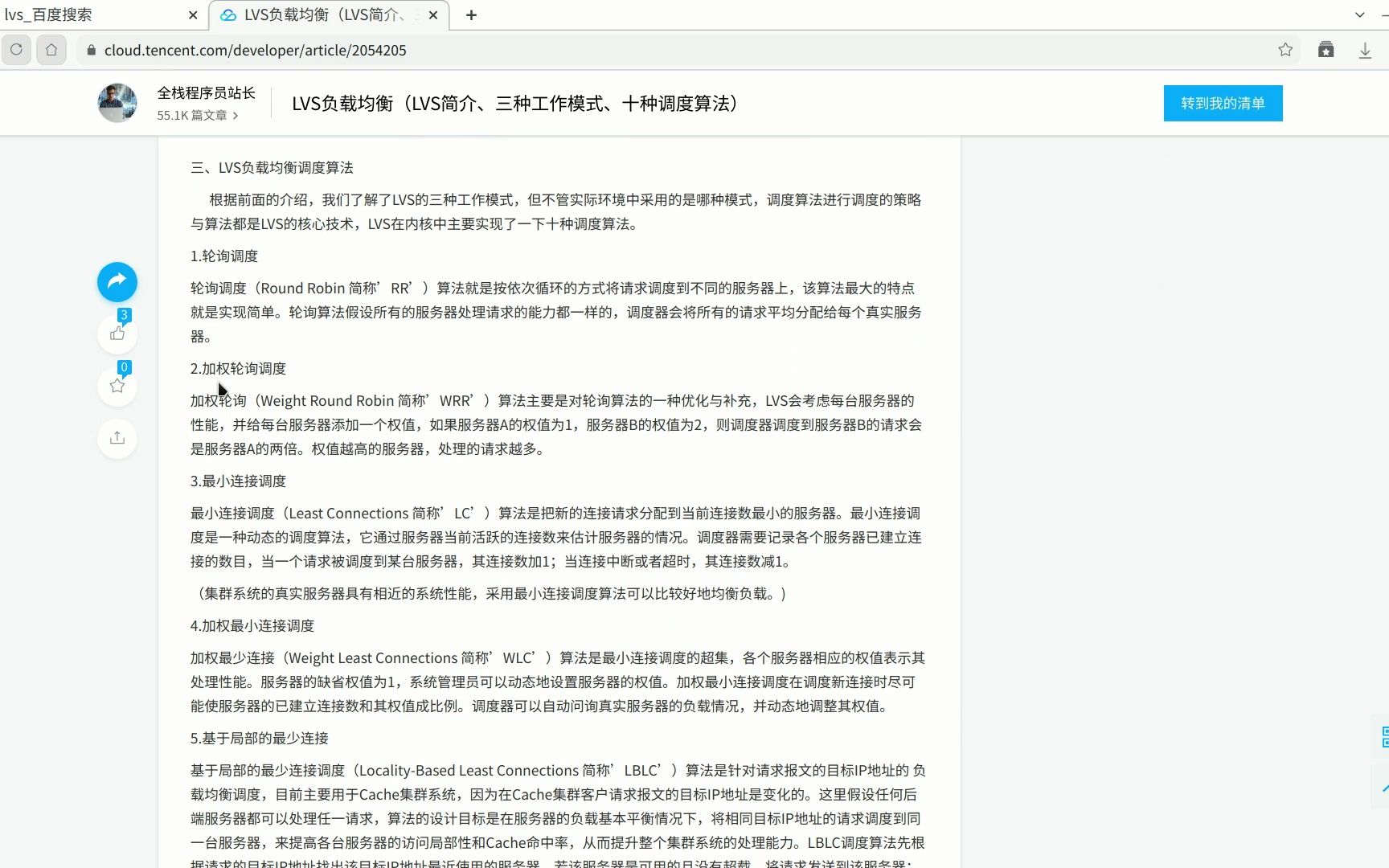Open the 55.1K 篇文章 list link

tap(197, 116)
